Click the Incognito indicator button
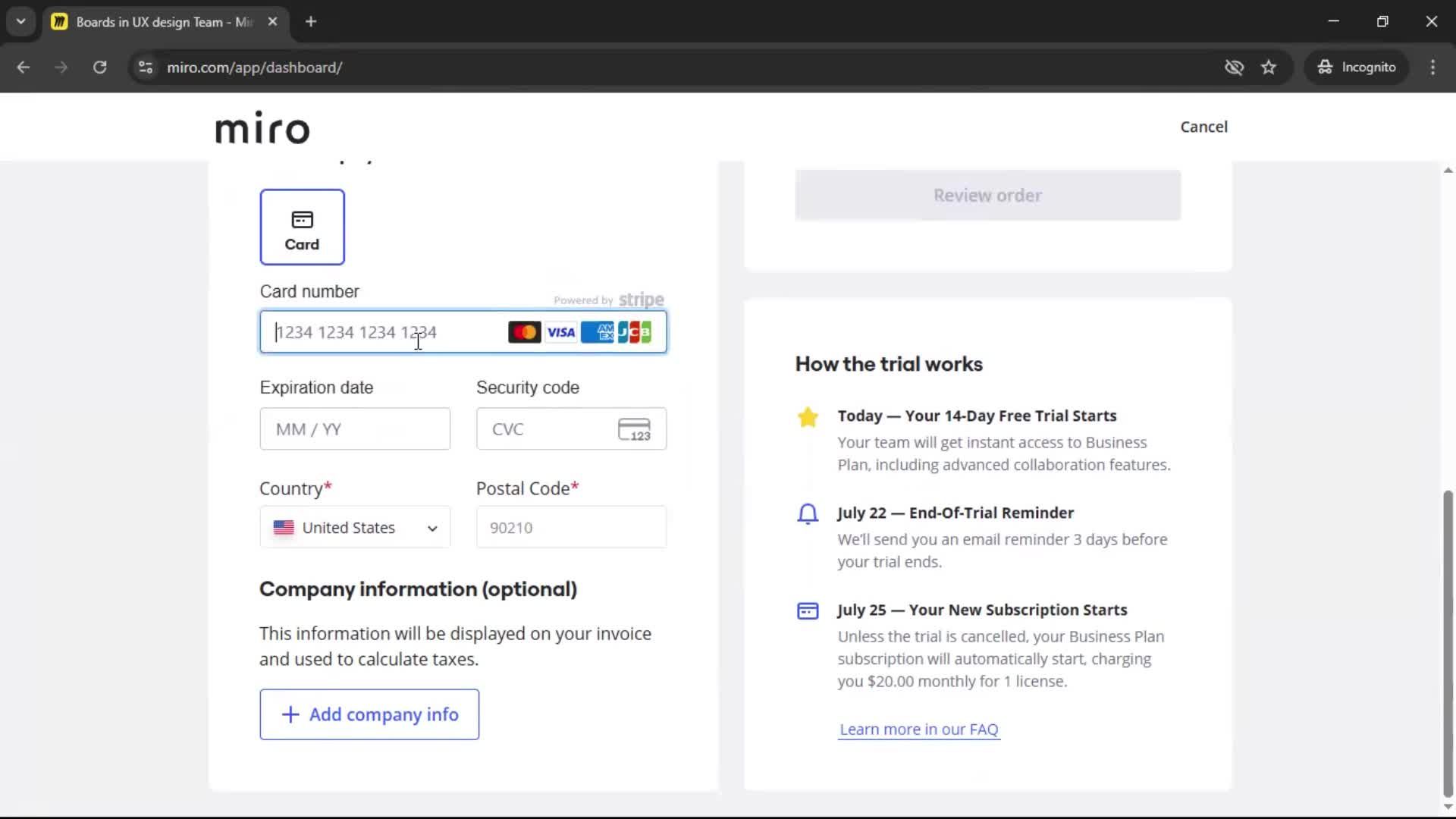The width and height of the screenshot is (1456, 819). point(1357,67)
